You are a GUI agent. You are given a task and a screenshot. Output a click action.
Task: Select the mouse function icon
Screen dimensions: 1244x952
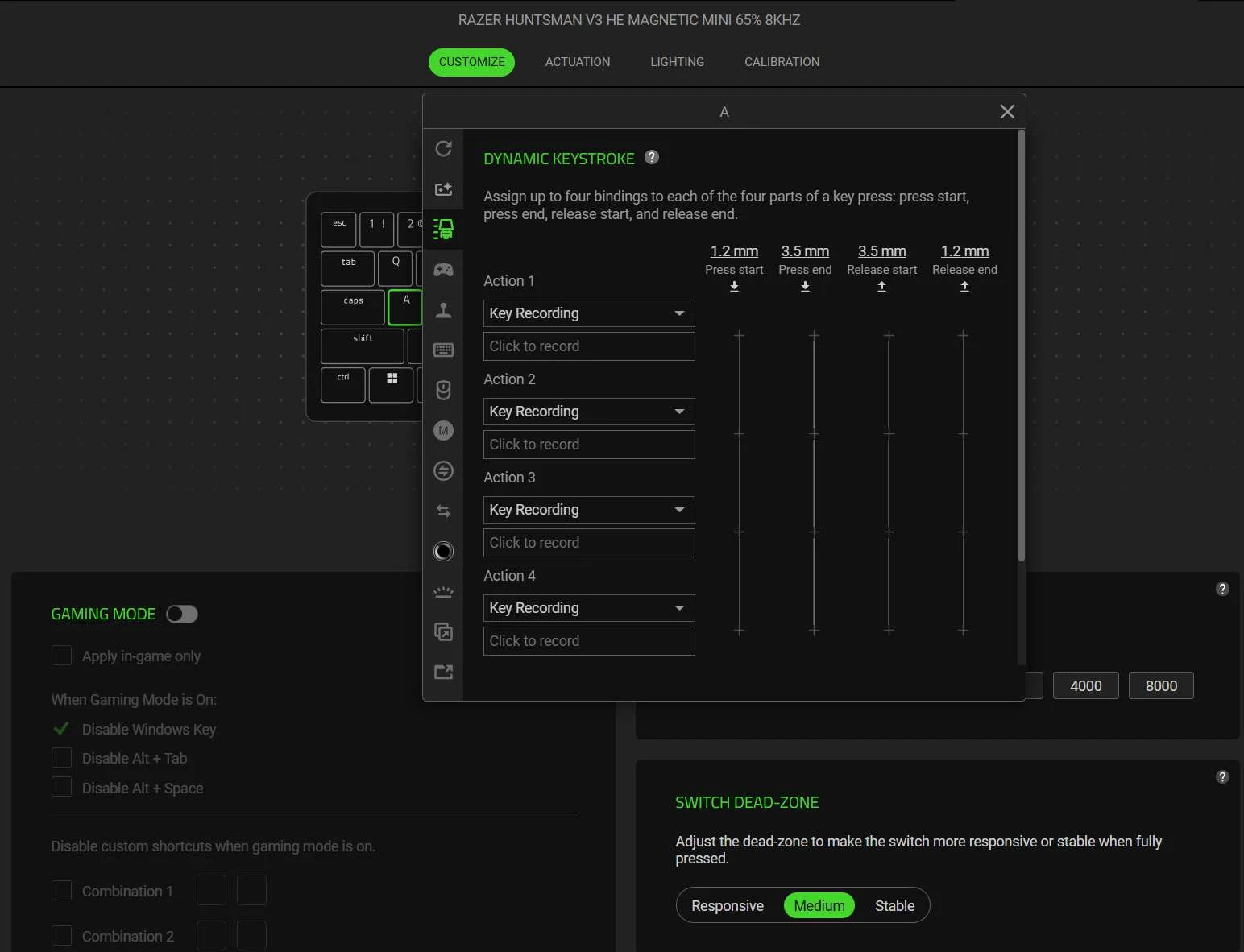(443, 390)
